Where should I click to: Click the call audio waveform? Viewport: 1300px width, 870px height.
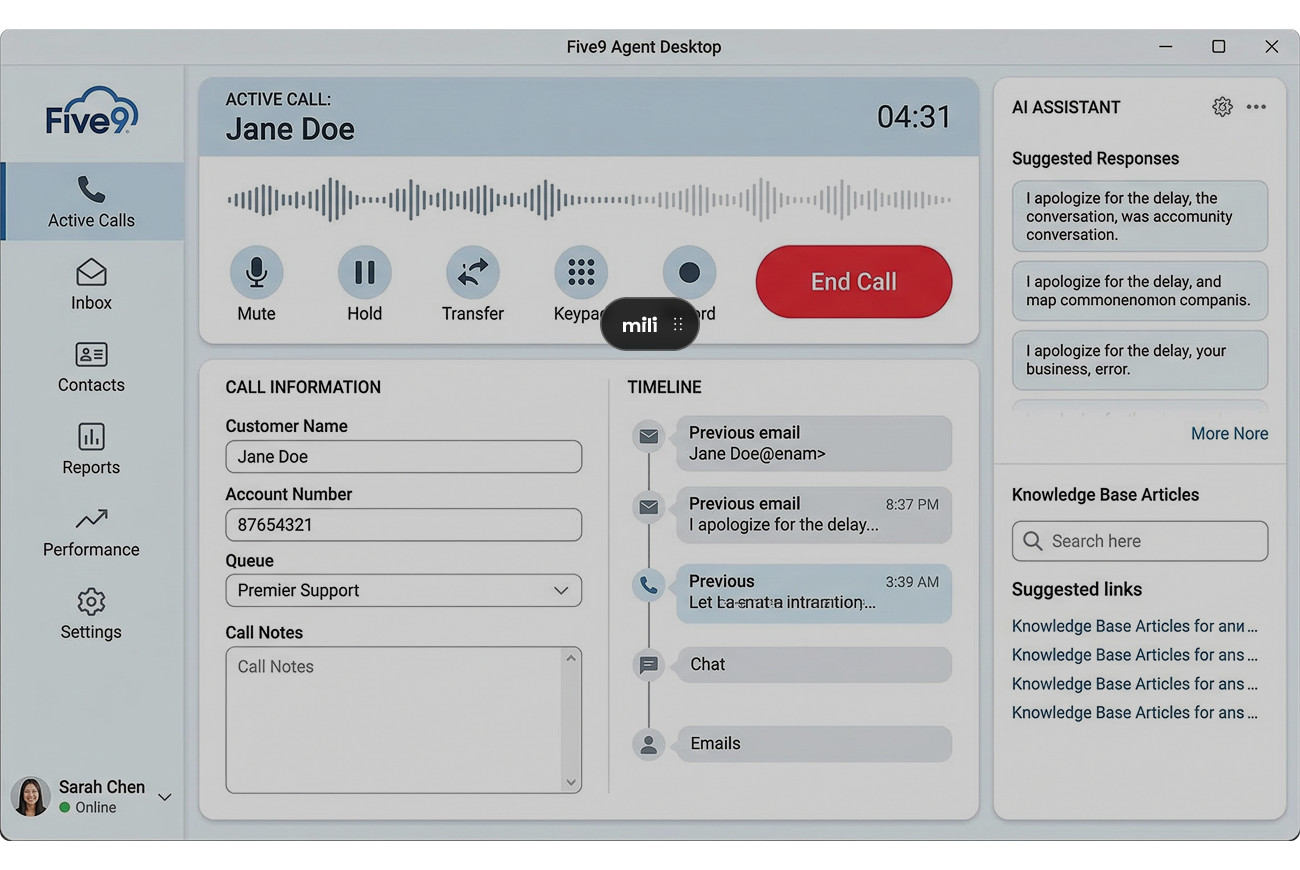click(x=589, y=200)
